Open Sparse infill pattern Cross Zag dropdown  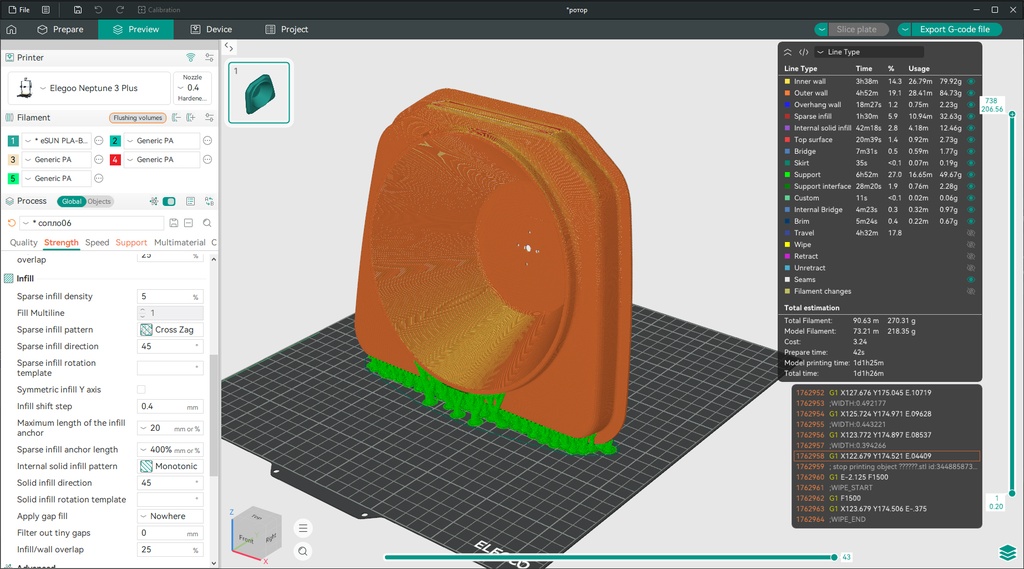[170, 330]
